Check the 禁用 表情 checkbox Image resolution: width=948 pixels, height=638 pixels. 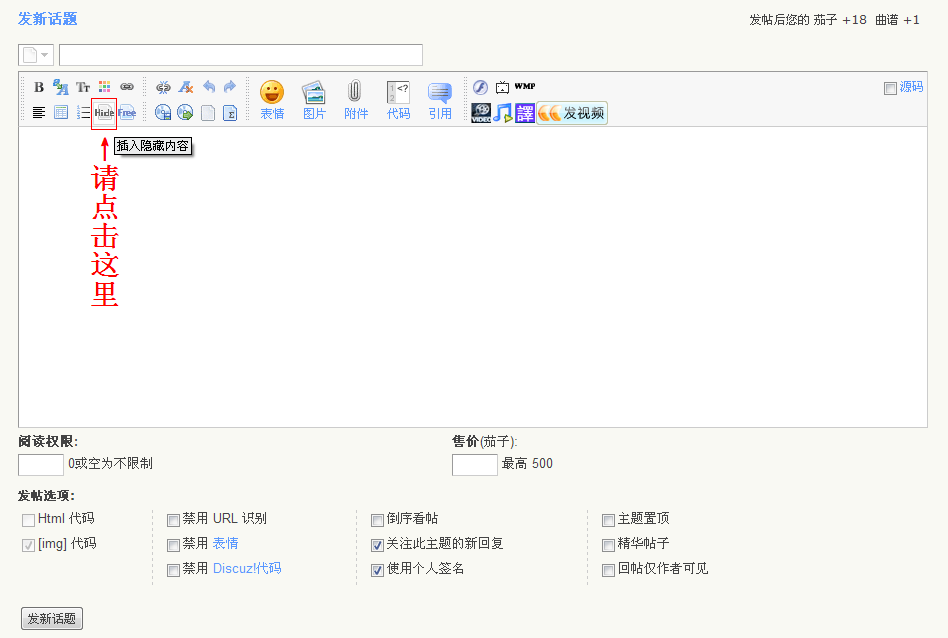pos(173,545)
